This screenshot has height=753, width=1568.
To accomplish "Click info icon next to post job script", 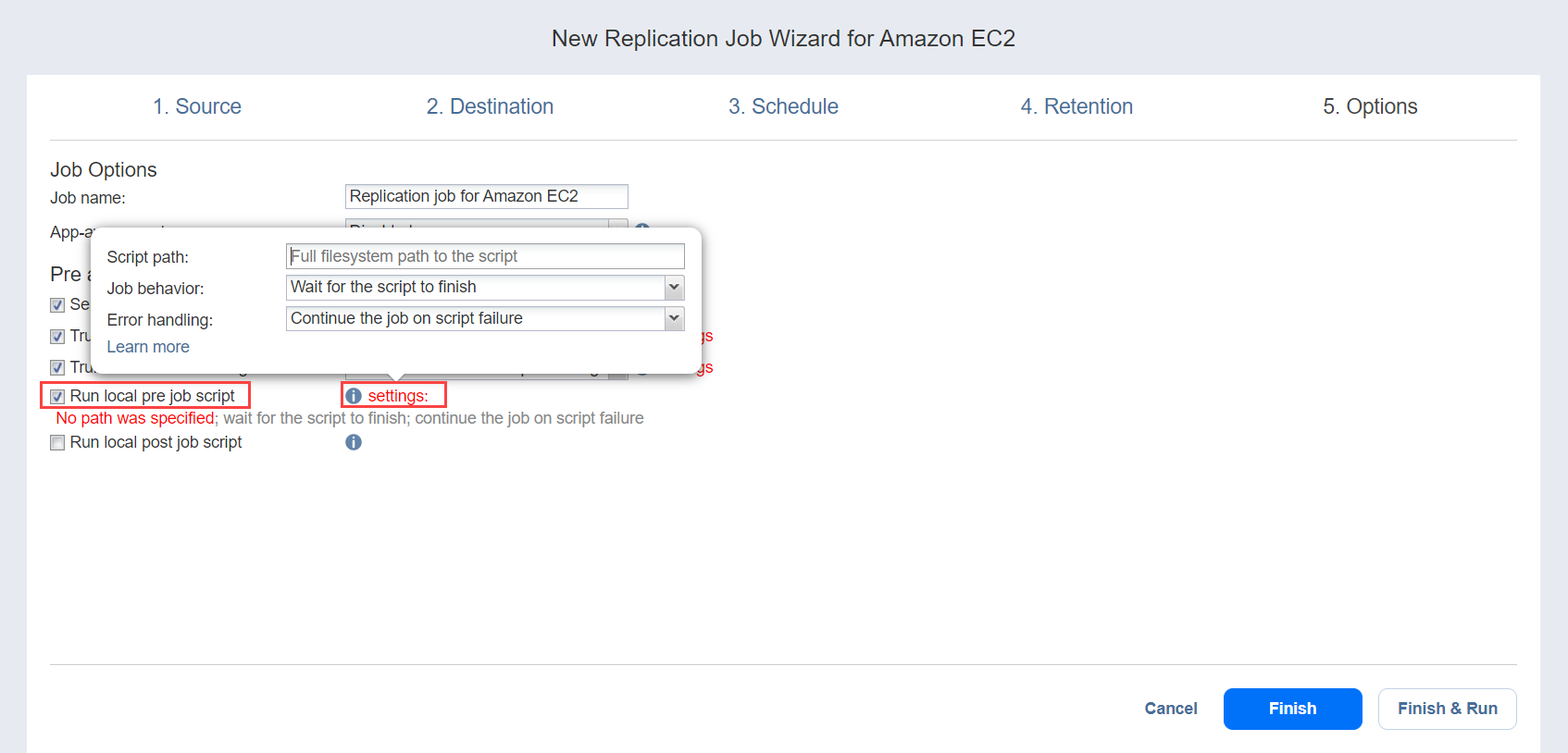I will click(x=354, y=442).
